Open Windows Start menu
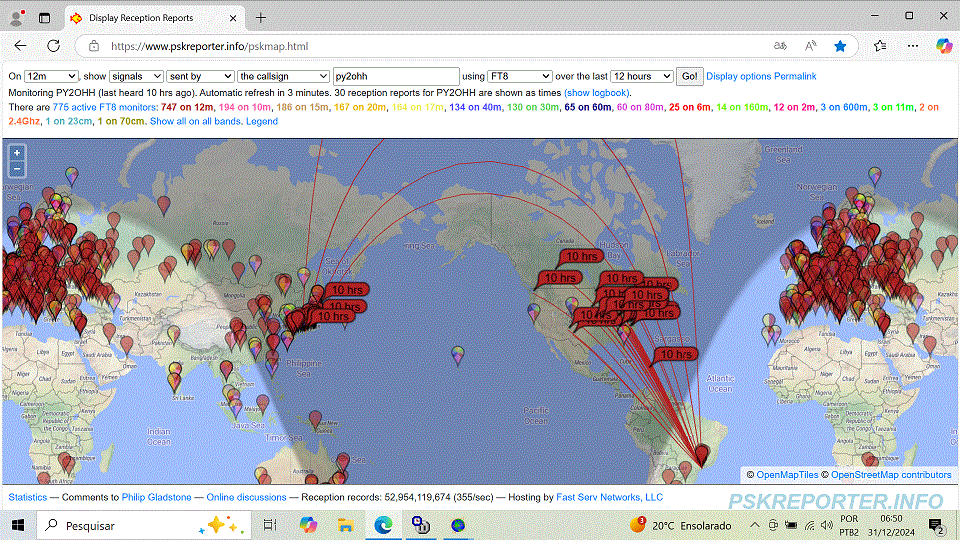The height and width of the screenshot is (540, 960). coord(18,525)
